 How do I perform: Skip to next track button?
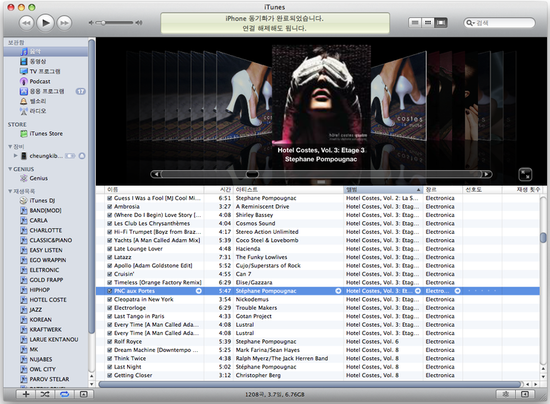[64, 23]
